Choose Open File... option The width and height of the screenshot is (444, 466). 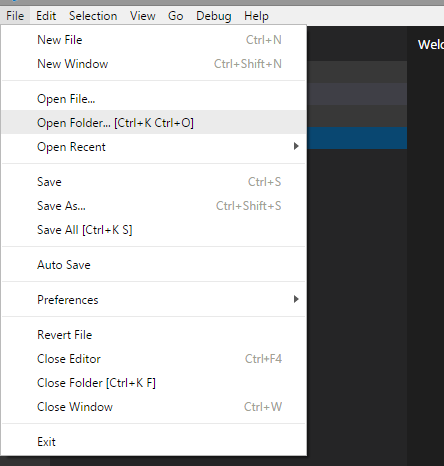154,99
